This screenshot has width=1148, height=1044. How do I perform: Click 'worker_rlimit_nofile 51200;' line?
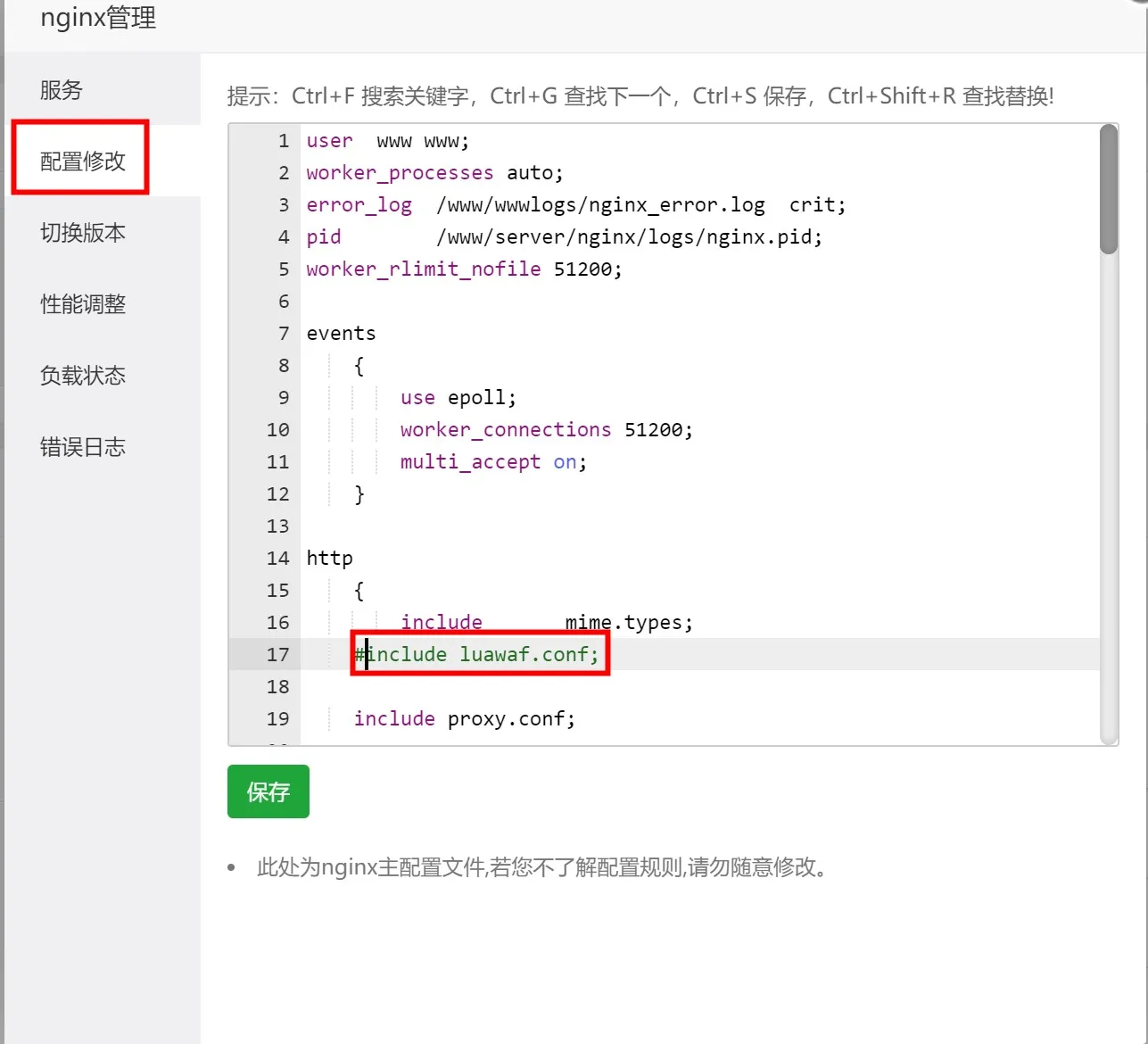pos(465,269)
